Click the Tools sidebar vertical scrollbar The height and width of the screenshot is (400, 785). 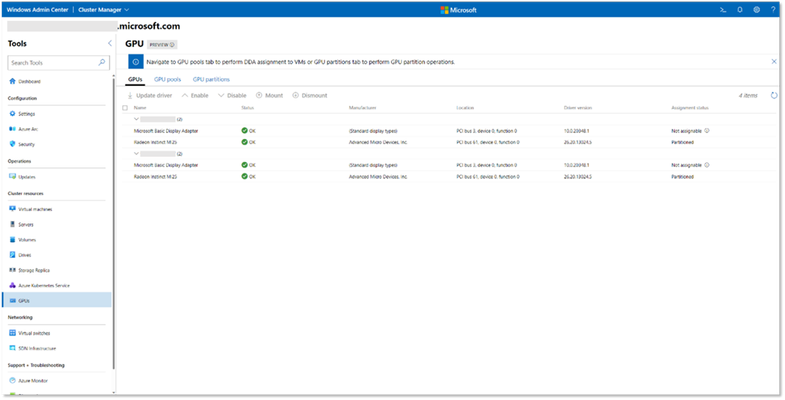tap(114, 225)
